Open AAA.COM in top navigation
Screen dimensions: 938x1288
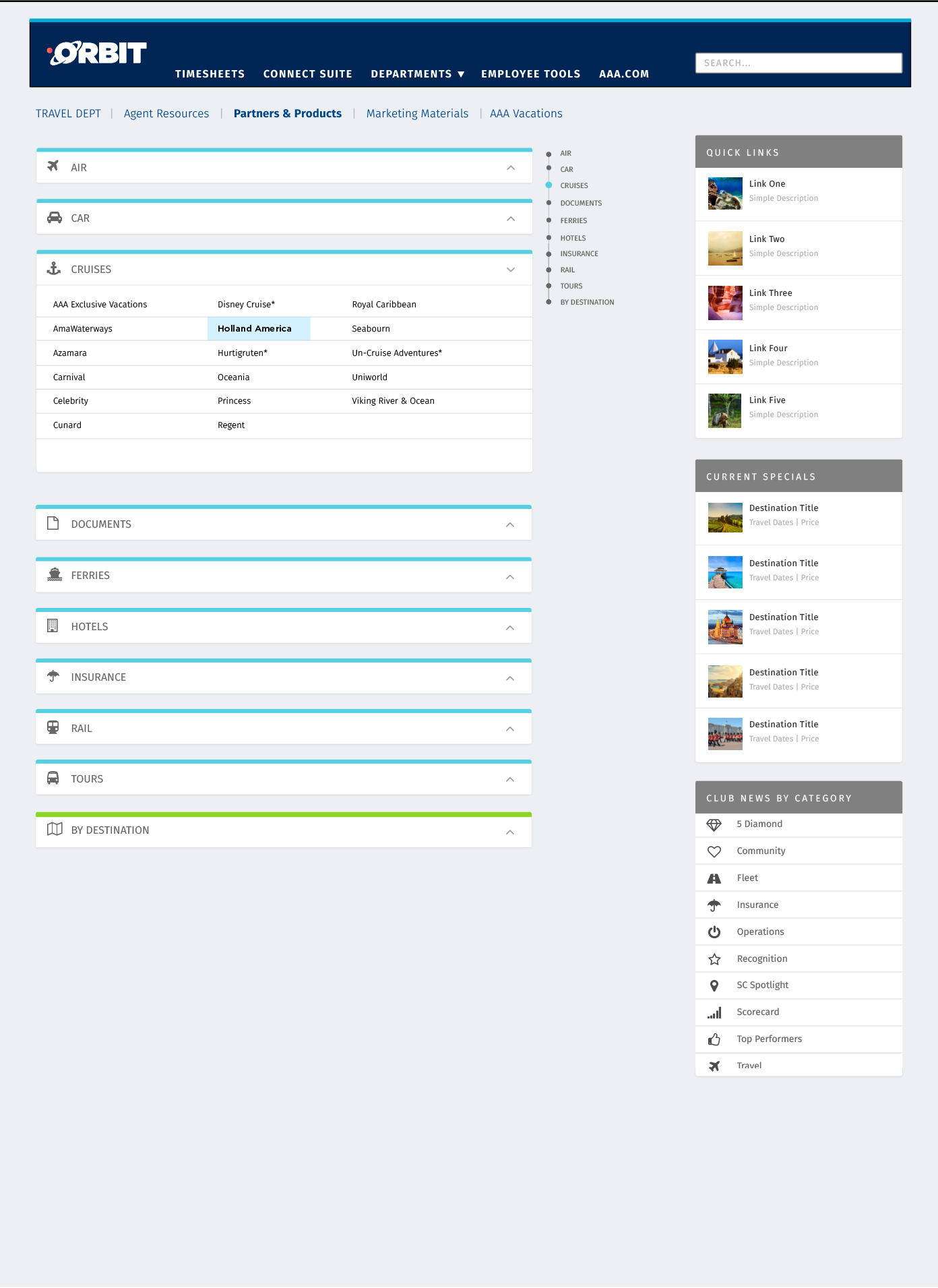pyautogui.click(x=624, y=74)
